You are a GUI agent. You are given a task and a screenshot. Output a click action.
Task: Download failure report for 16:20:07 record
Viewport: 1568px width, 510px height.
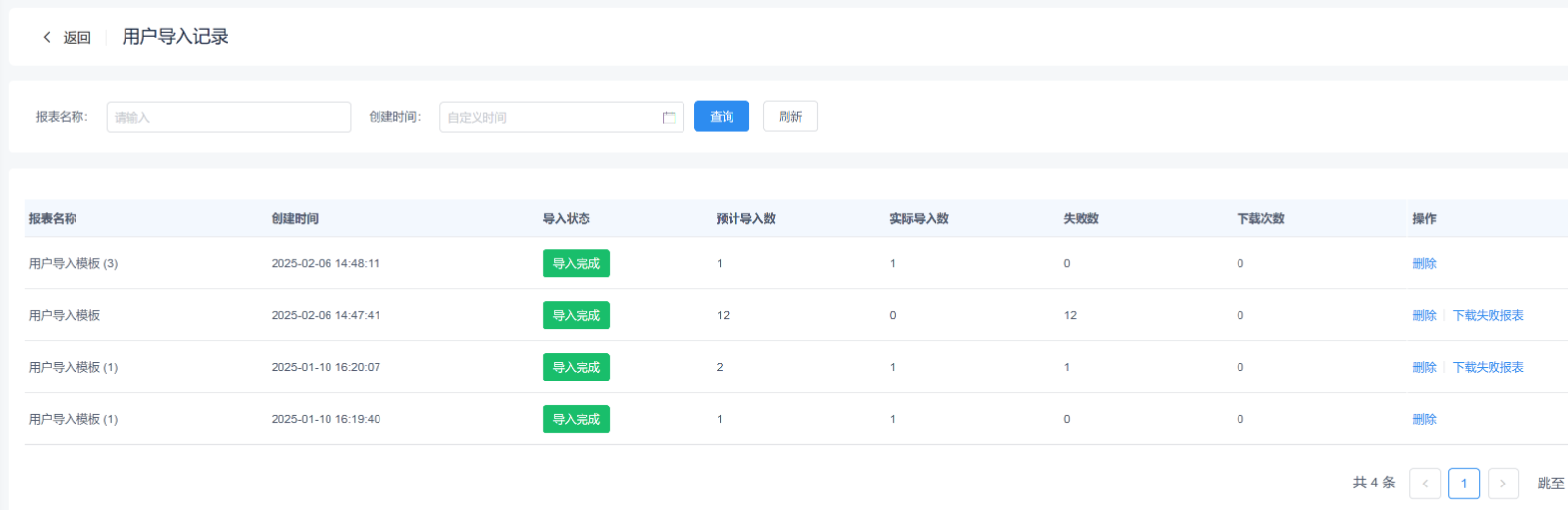click(1488, 368)
